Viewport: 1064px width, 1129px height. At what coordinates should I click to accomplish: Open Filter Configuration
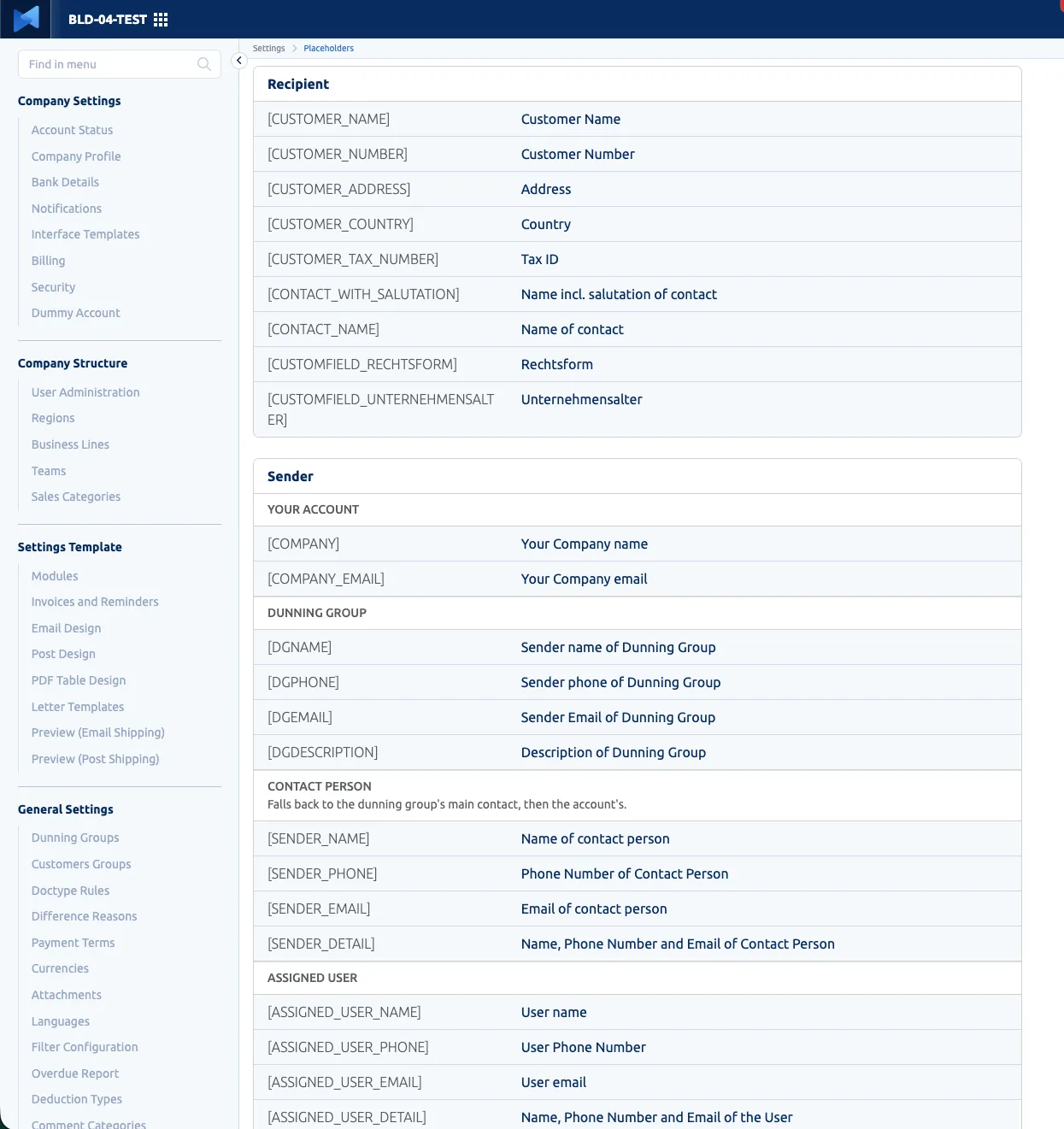pyautogui.click(x=85, y=1047)
